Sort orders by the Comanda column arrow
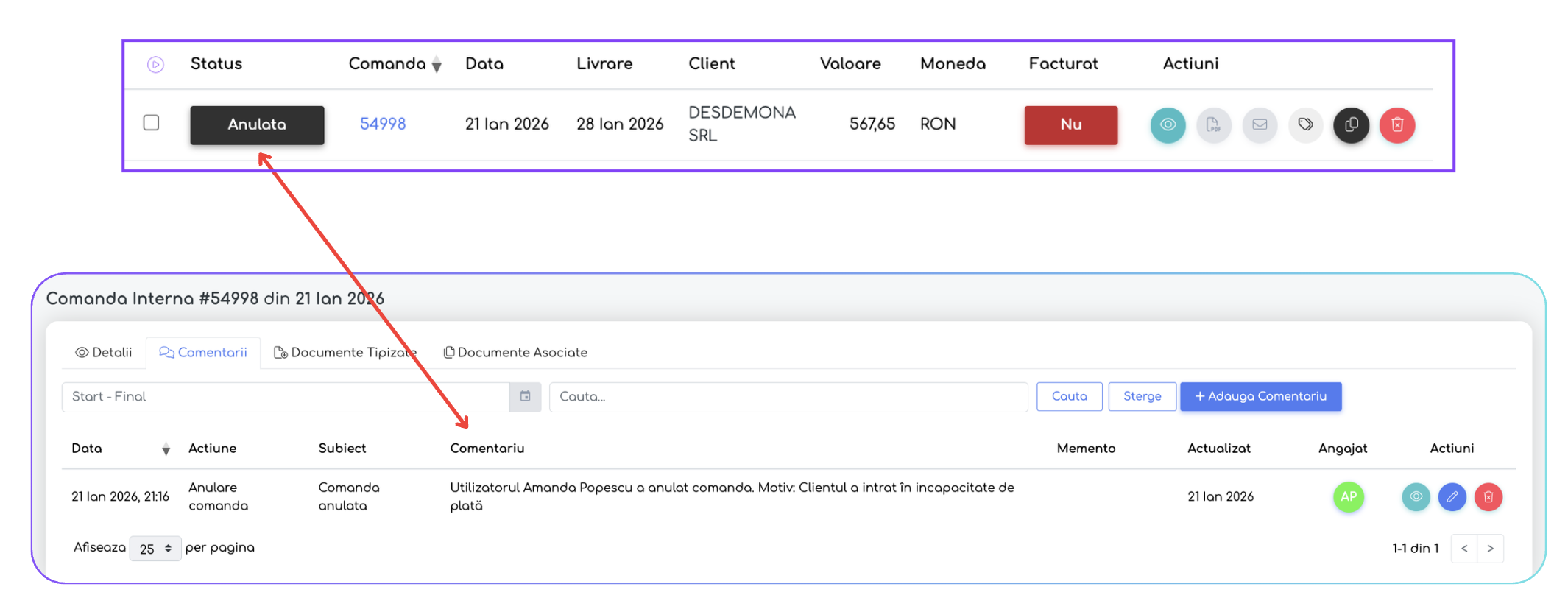This screenshot has width=1568, height=598. pyautogui.click(x=437, y=66)
